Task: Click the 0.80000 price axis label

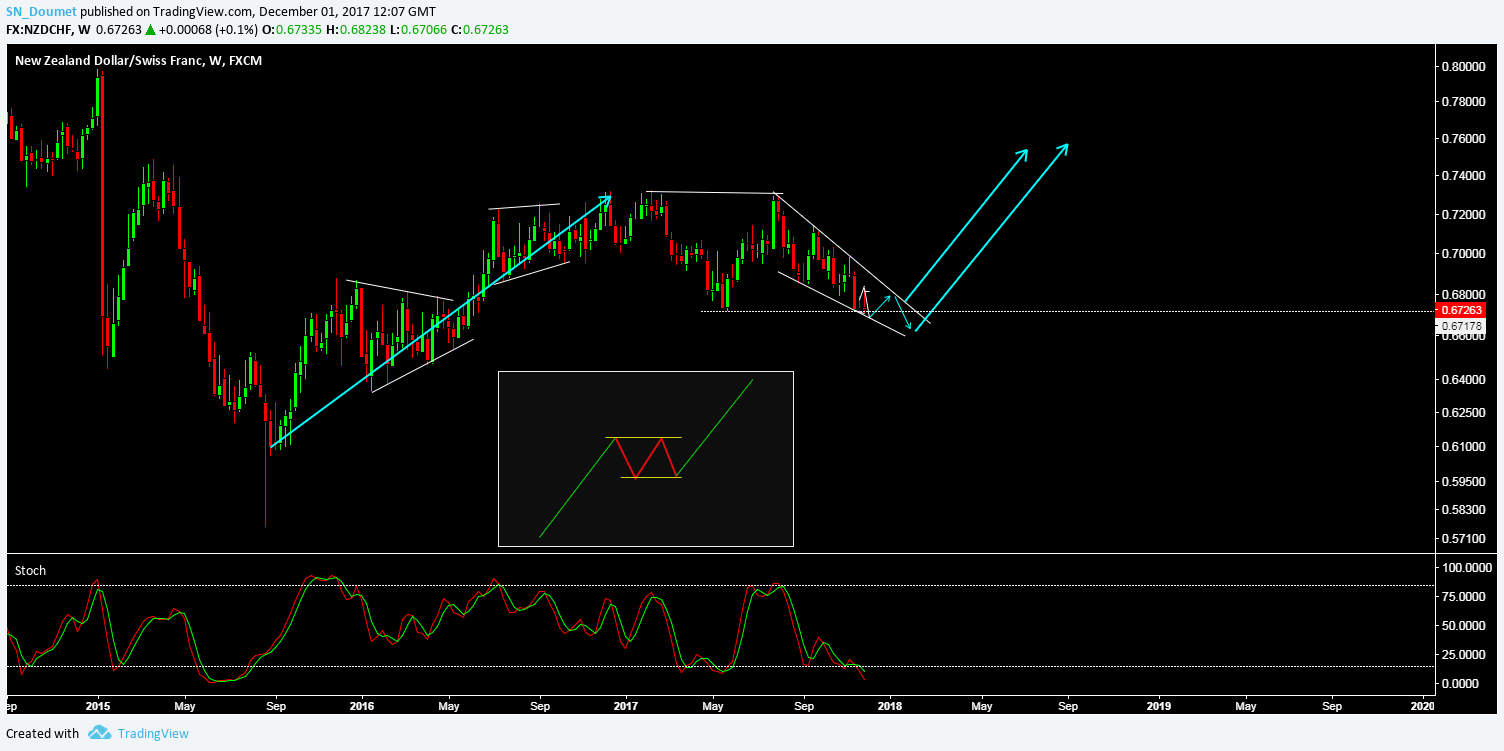Action: click(x=1465, y=67)
